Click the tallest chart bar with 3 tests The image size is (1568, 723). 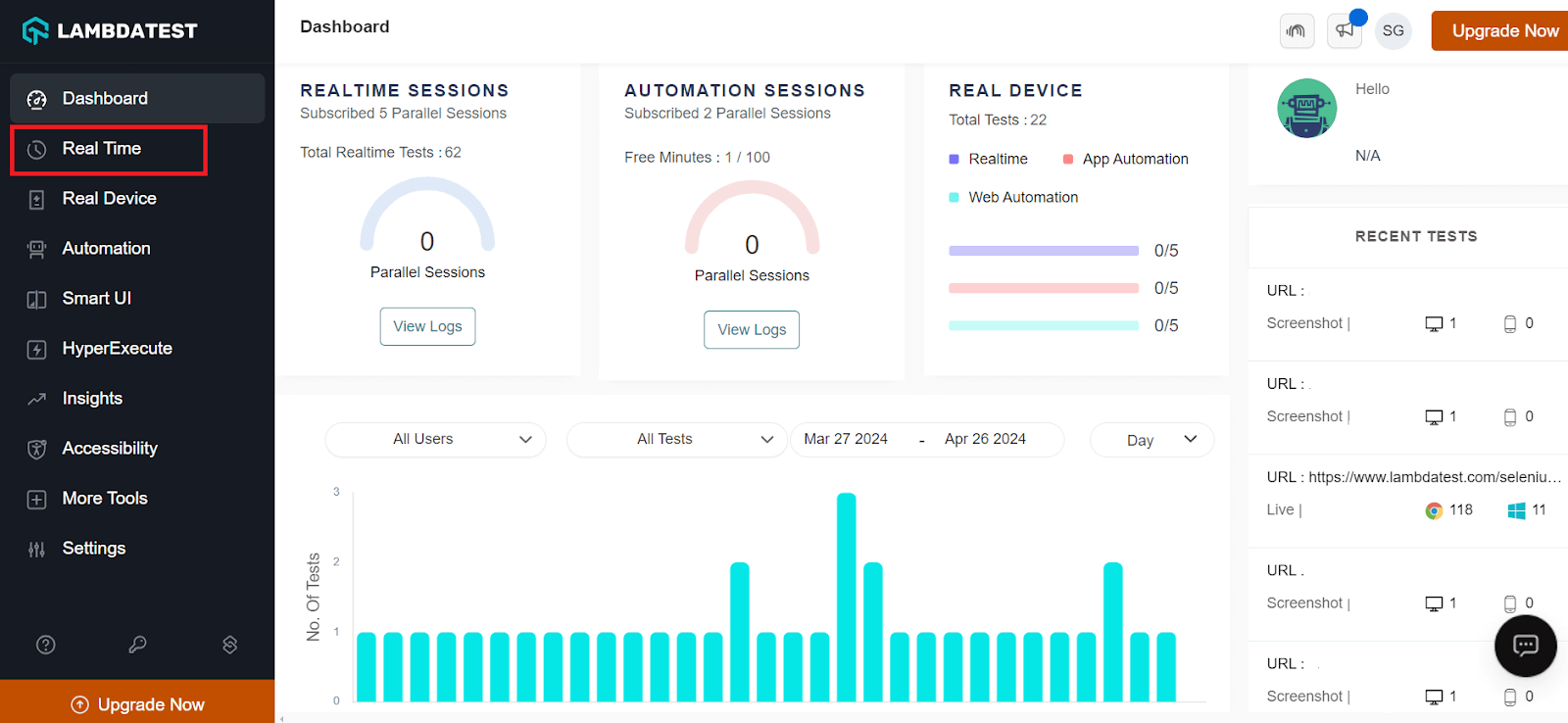click(847, 597)
